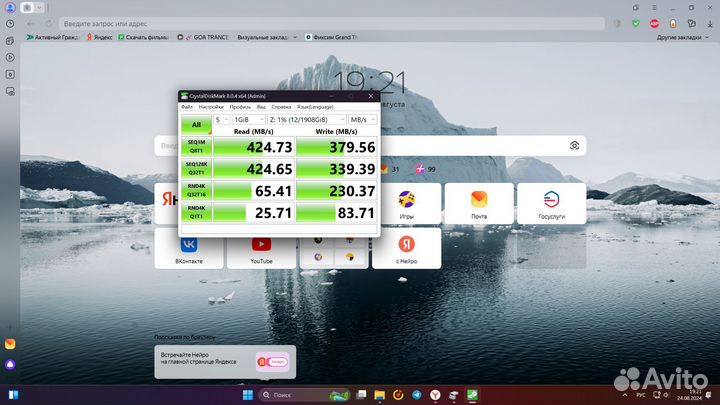Open the Справка menu in CrystalDiskMark
This screenshot has width=720, height=405.
point(281,107)
